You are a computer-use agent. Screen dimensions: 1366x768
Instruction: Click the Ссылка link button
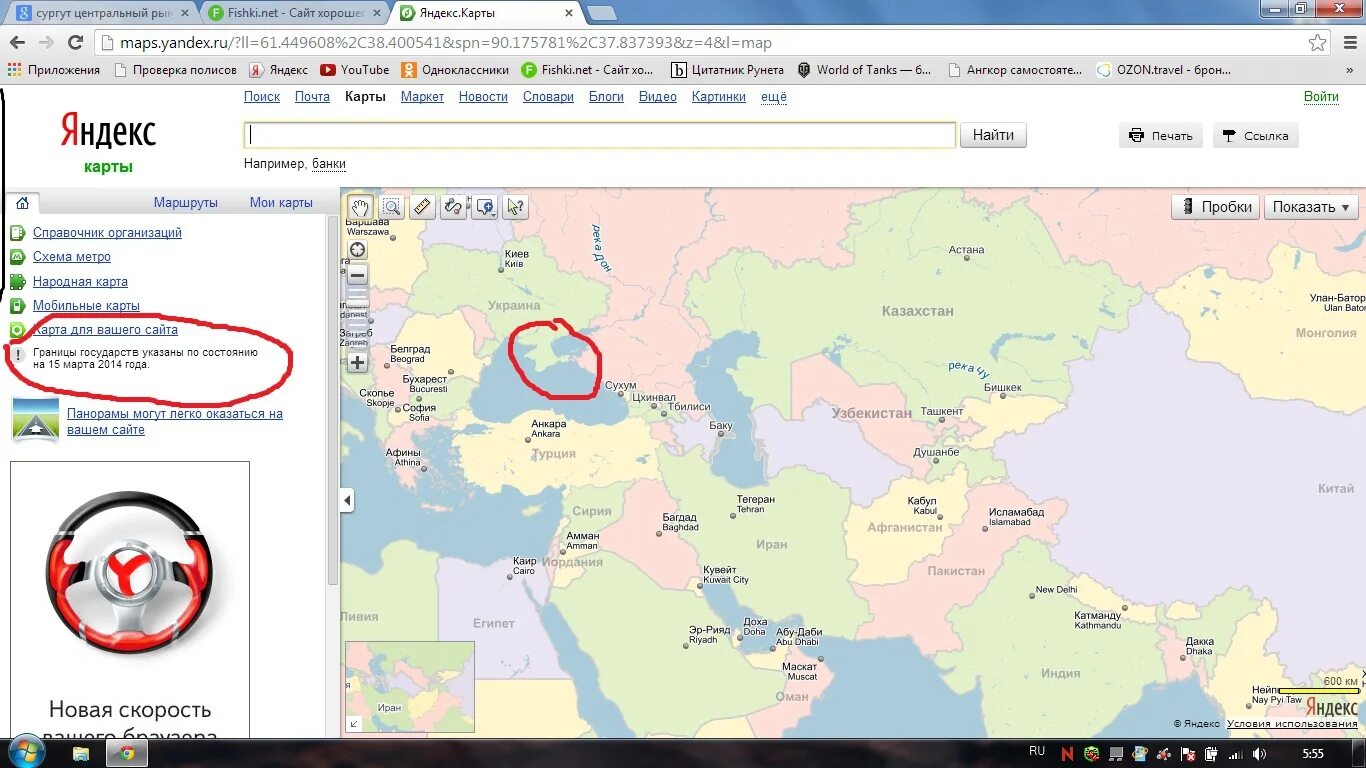(x=1256, y=136)
